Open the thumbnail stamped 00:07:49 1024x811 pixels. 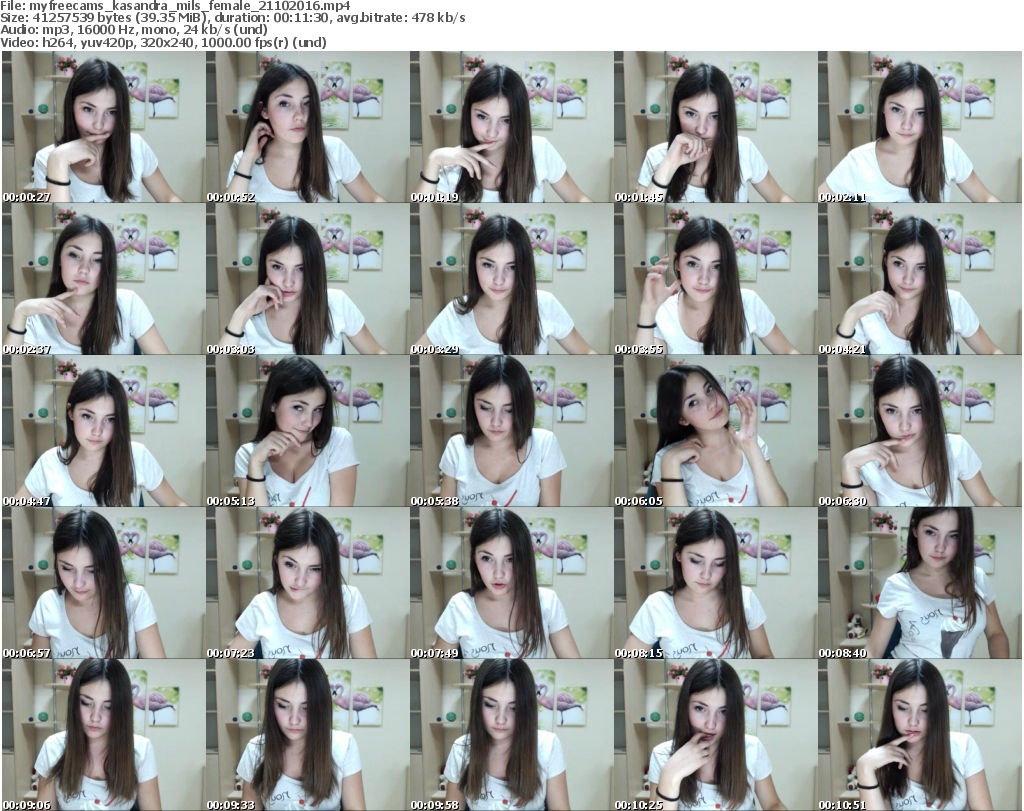click(511, 583)
